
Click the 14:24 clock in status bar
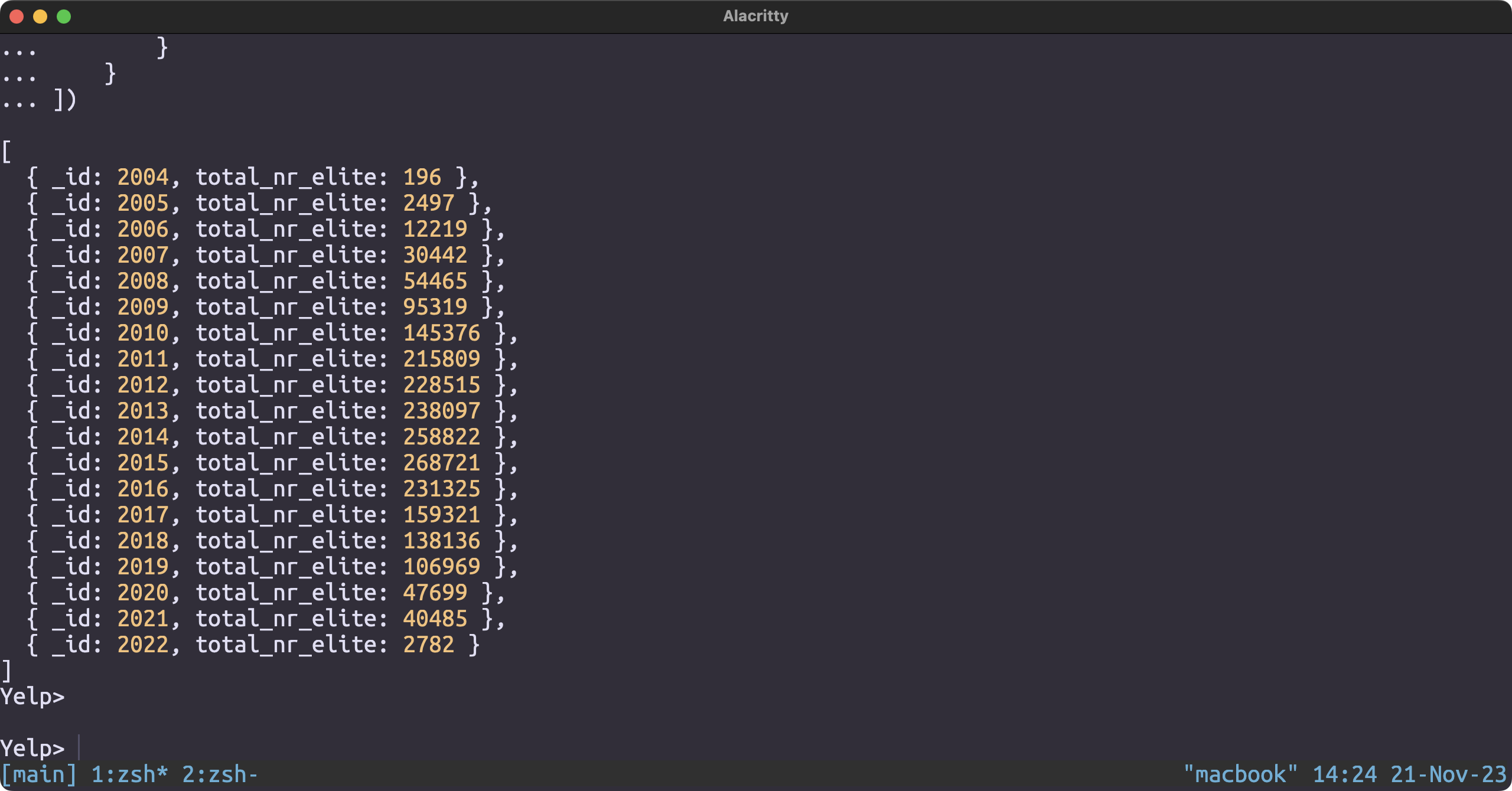tap(1344, 774)
